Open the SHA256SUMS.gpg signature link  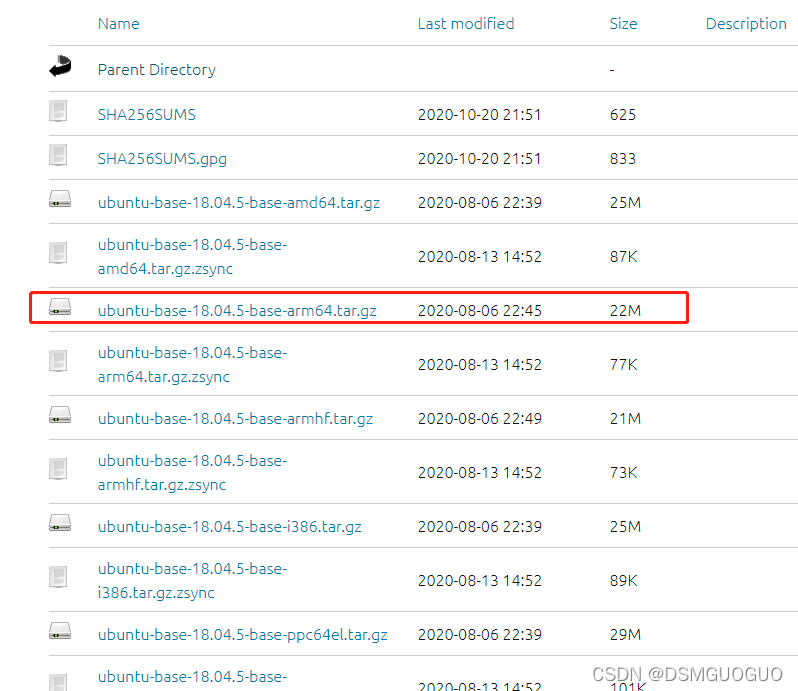[162, 159]
